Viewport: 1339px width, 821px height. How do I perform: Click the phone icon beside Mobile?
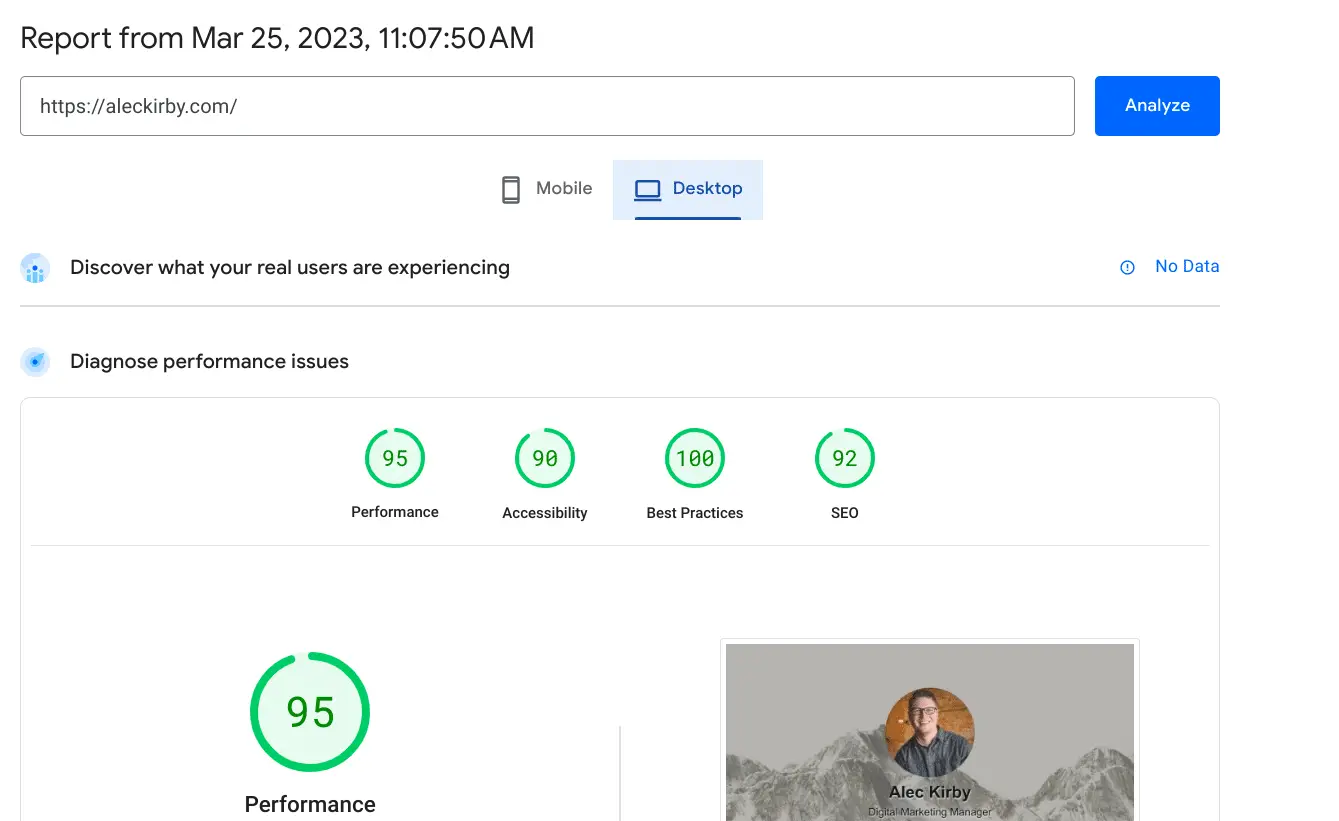[511, 189]
